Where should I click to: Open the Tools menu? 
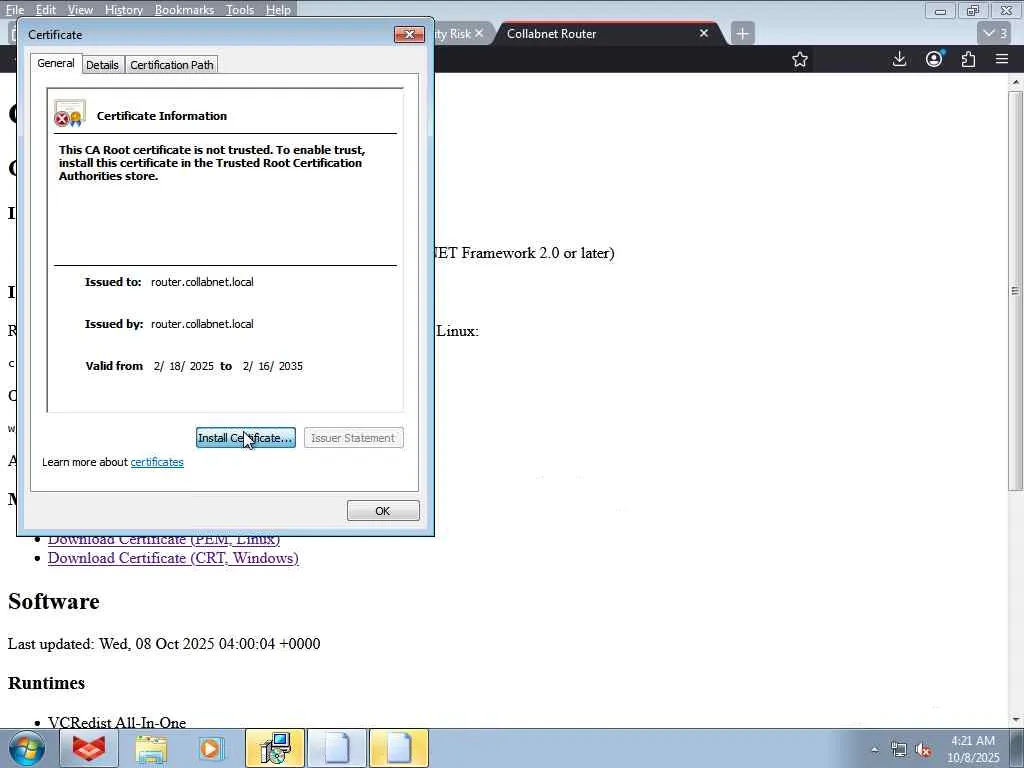pos(240,10)
